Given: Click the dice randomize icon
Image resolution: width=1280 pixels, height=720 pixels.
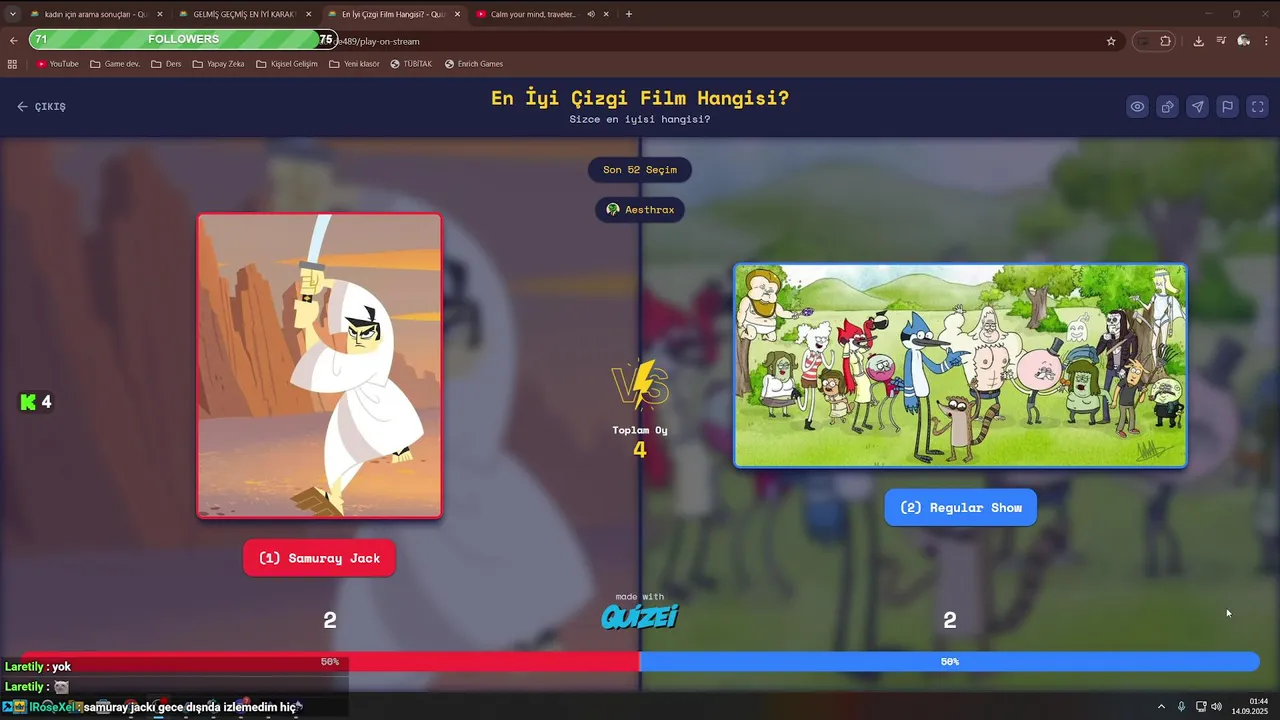Looking at the screenshot, I should (x=1167, y=107).
